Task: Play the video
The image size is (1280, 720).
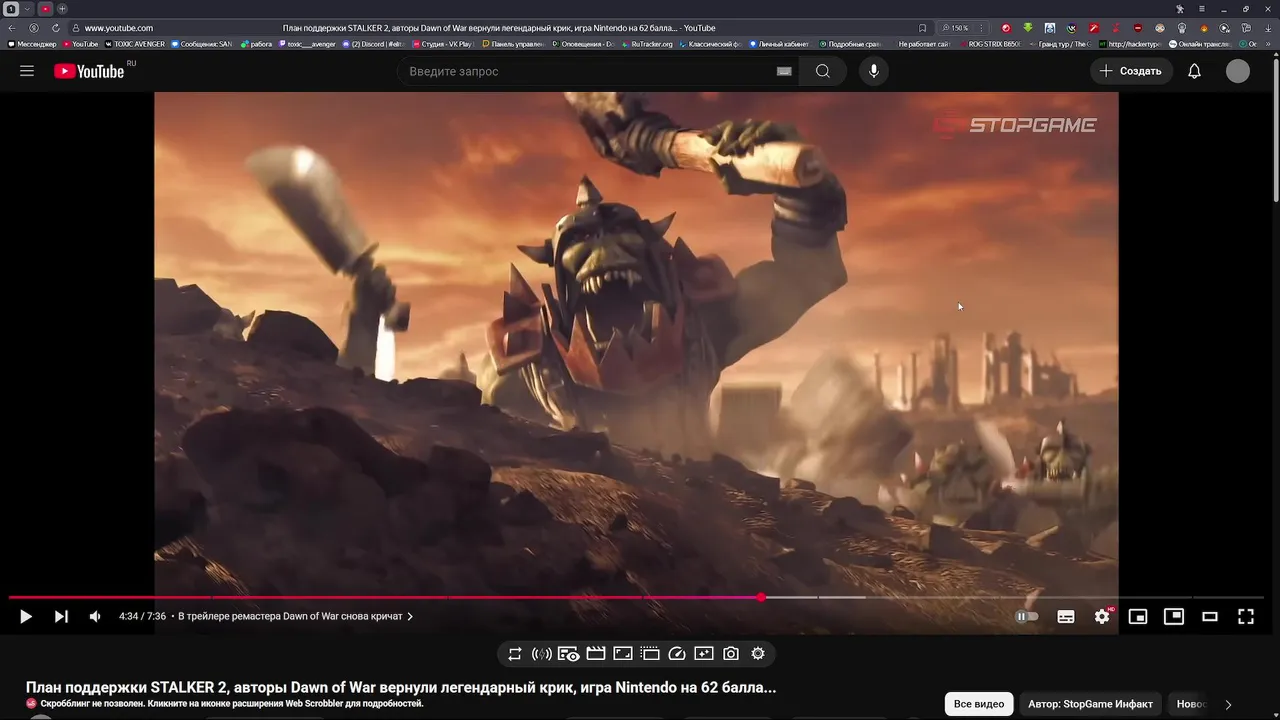Action: [x=26, y=617]
